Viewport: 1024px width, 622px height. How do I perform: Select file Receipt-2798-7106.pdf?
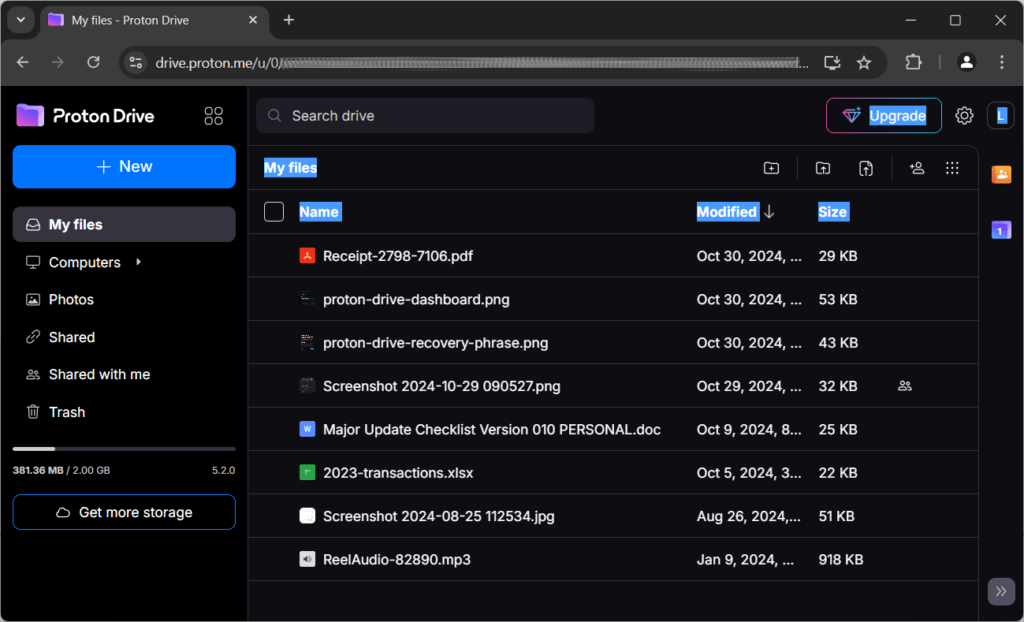pyautogui.click(x=613, y=255)
